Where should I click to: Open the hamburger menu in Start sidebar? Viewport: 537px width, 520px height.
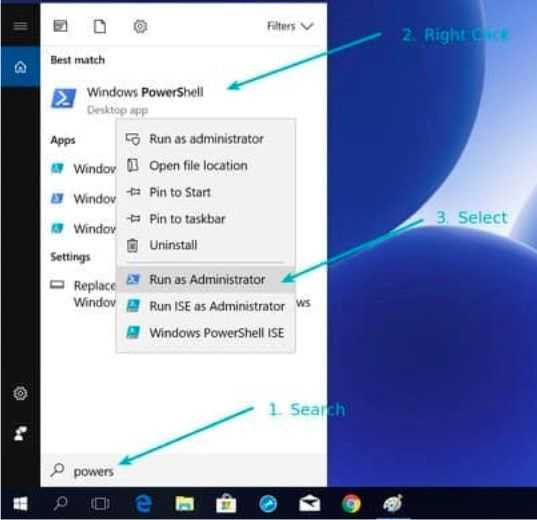coord(20,26)
